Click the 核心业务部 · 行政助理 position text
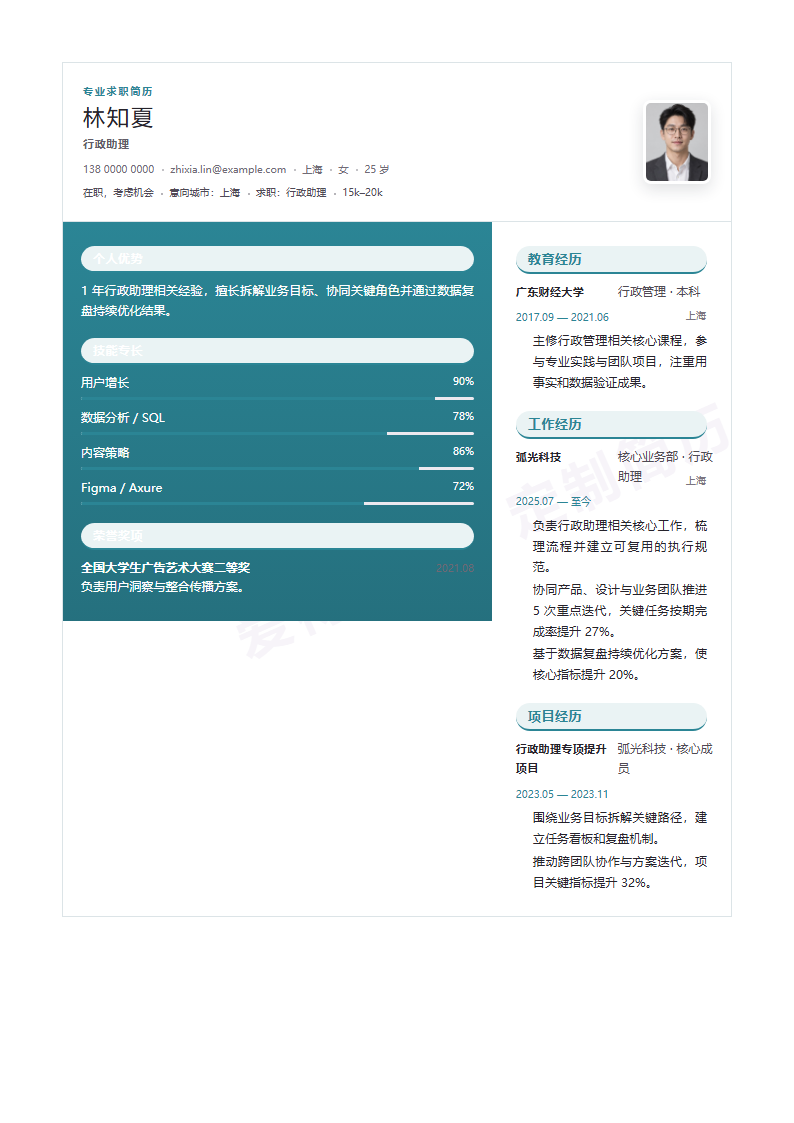 pos(664,466)
